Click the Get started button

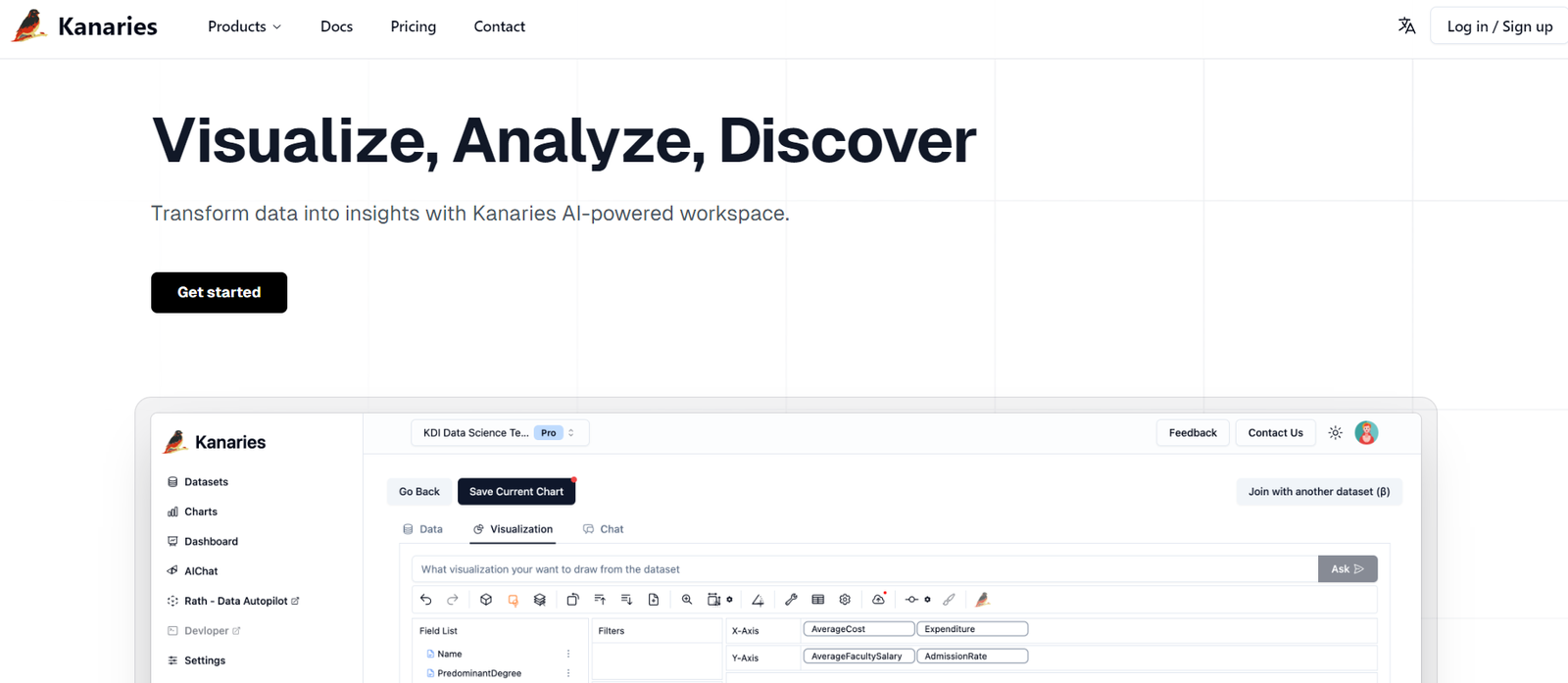click(x=219, y=292)
